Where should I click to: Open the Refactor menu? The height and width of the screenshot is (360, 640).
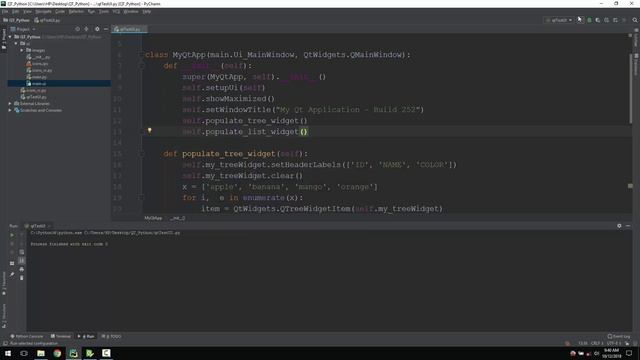click(76, 11)
